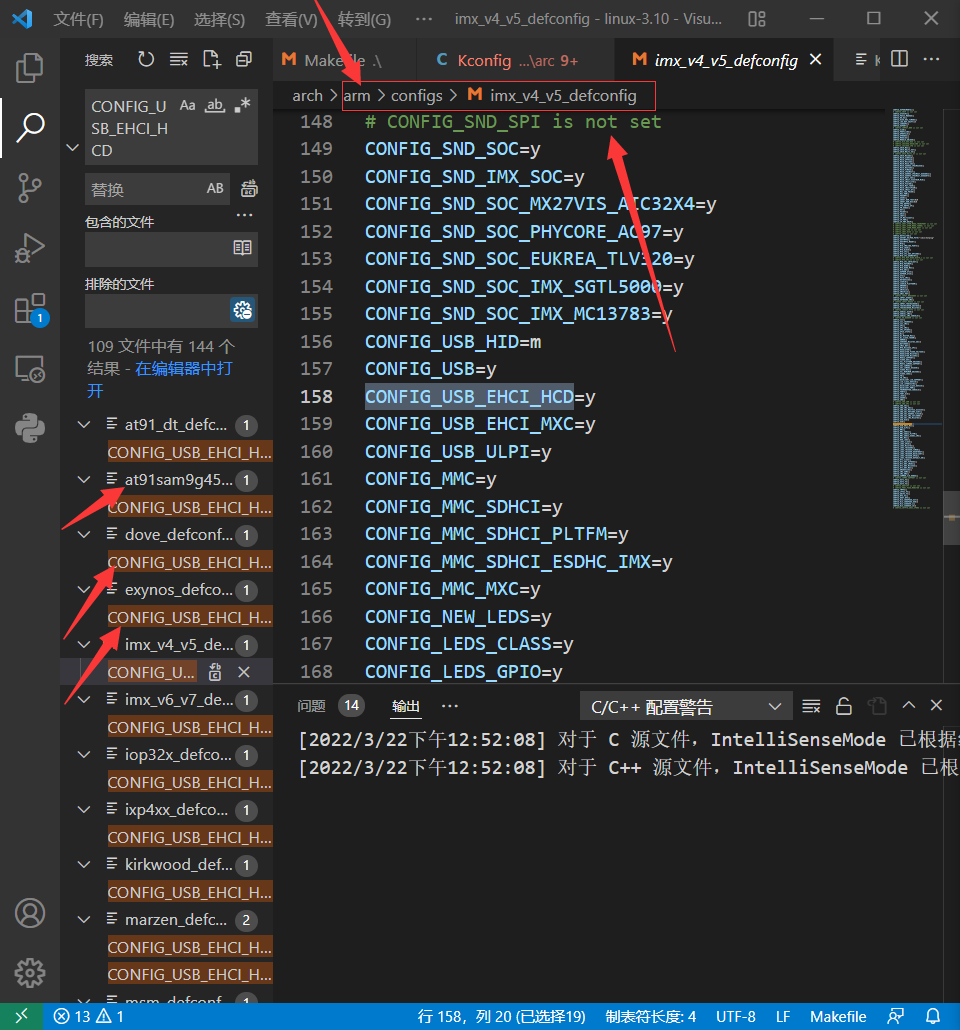Image resolution: width=960 pixels, height=1030 pixels.
Task: Toggle Use Regular Expression option
Action: tap(242, 105)
